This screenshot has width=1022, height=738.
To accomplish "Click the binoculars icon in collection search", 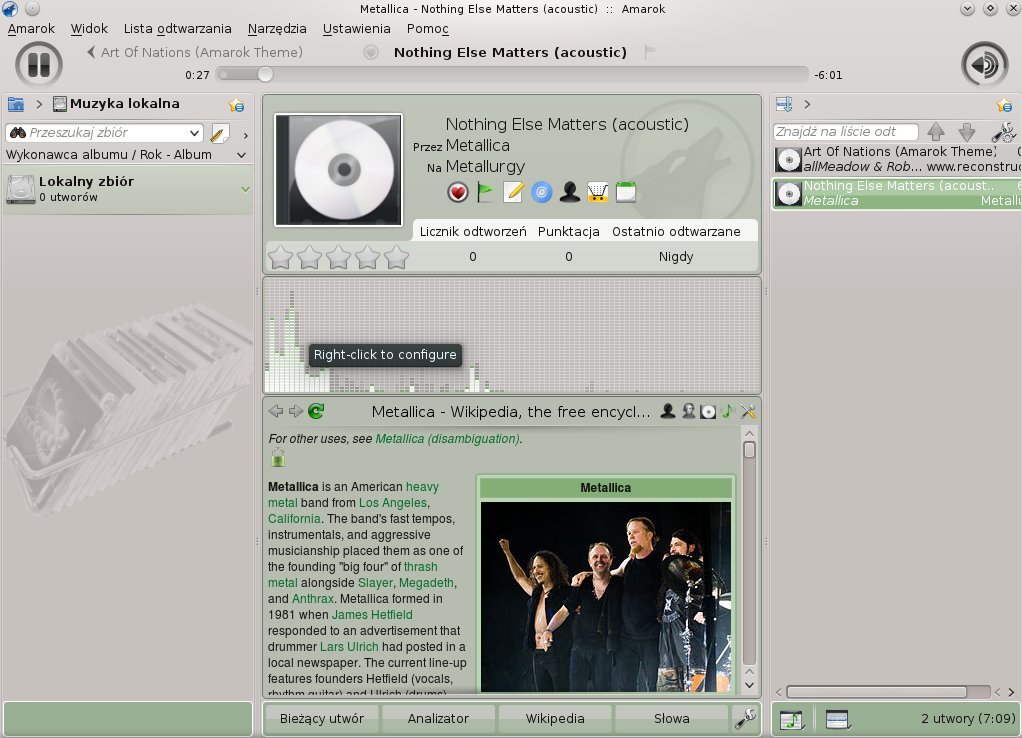I will point(17,133).
